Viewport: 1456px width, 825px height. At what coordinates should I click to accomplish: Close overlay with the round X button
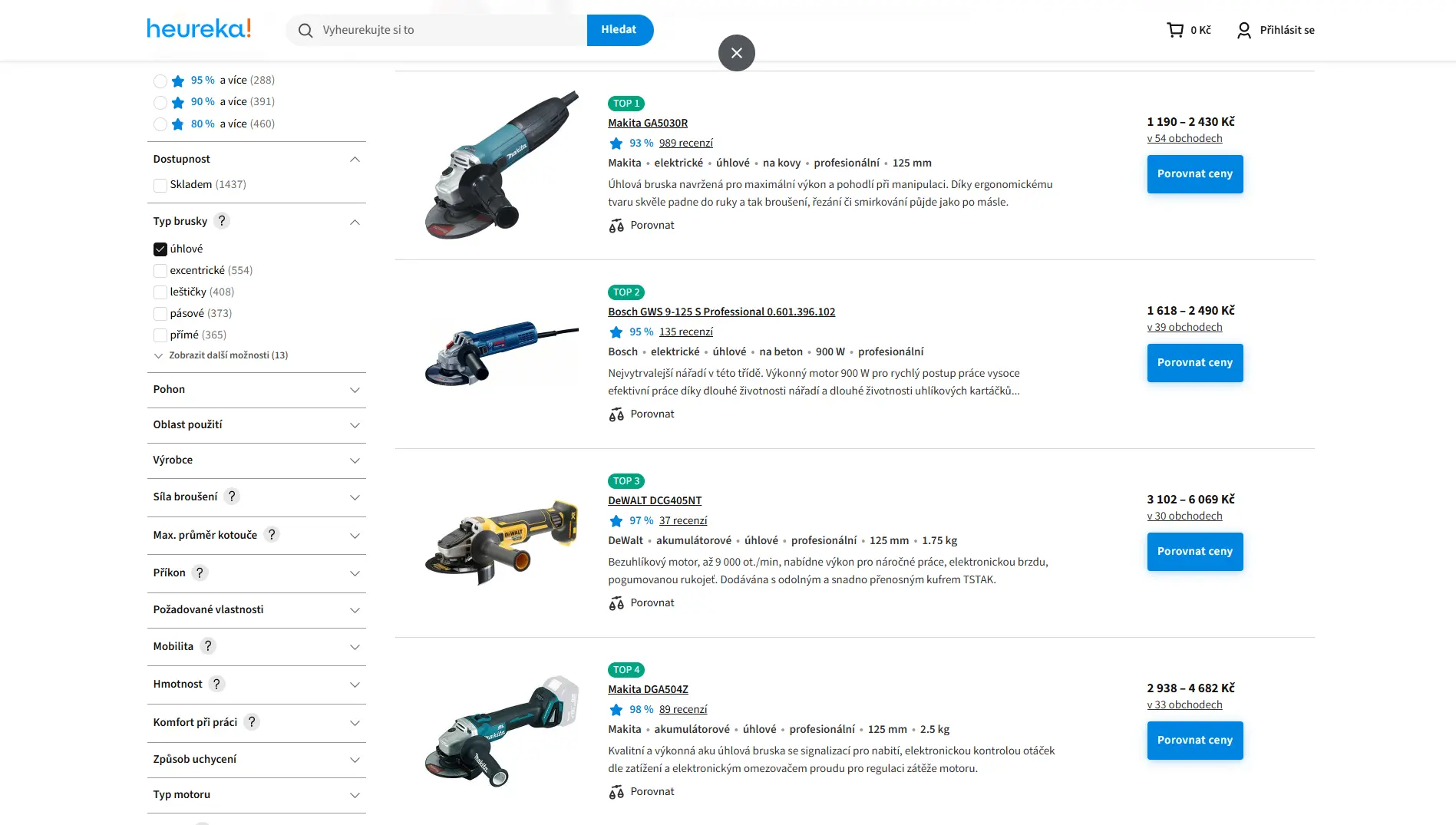(x=737, y=53)
